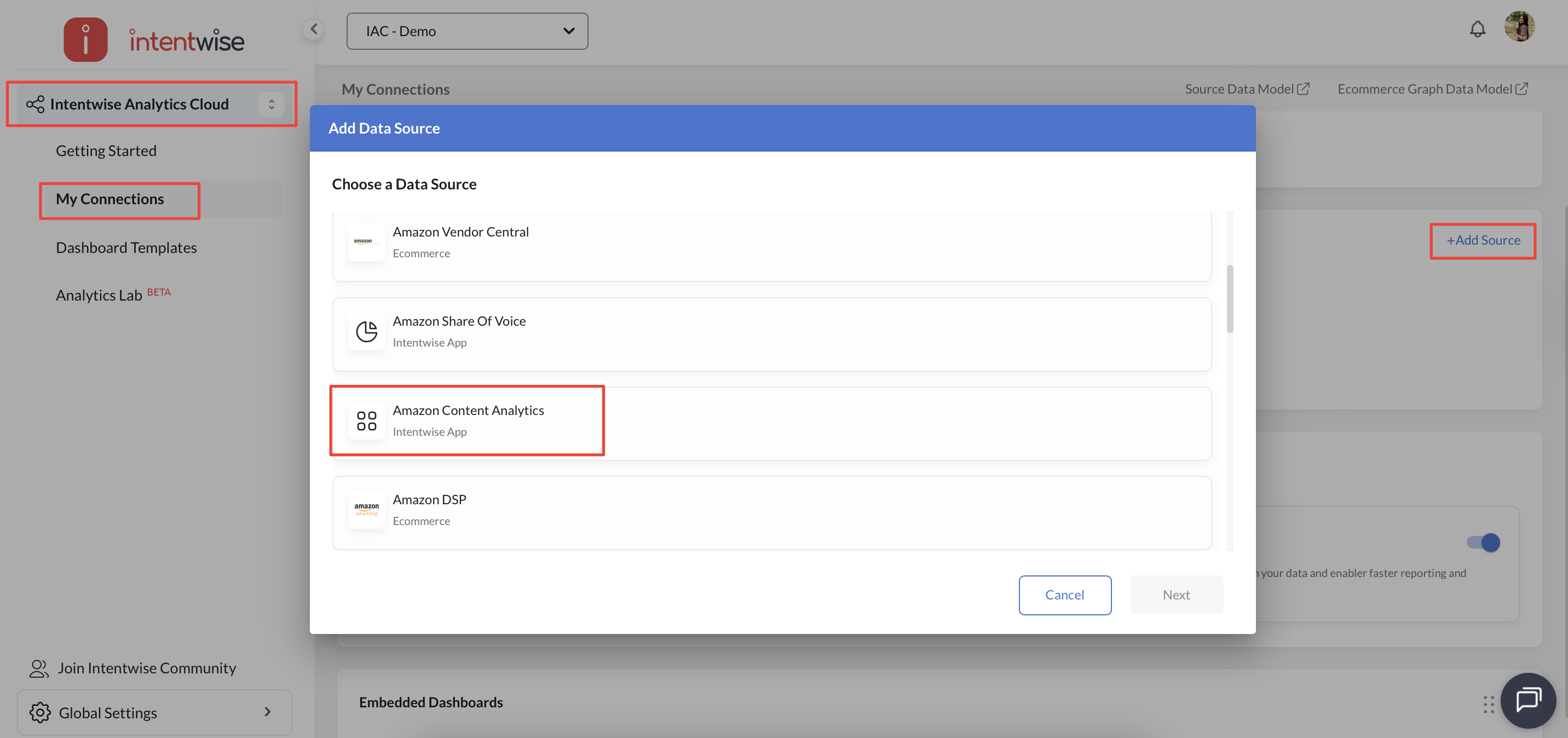Click the Amazon DSP advertising logo icon
The width and height of the screenshot is (1568, 738).
[366, 510]
